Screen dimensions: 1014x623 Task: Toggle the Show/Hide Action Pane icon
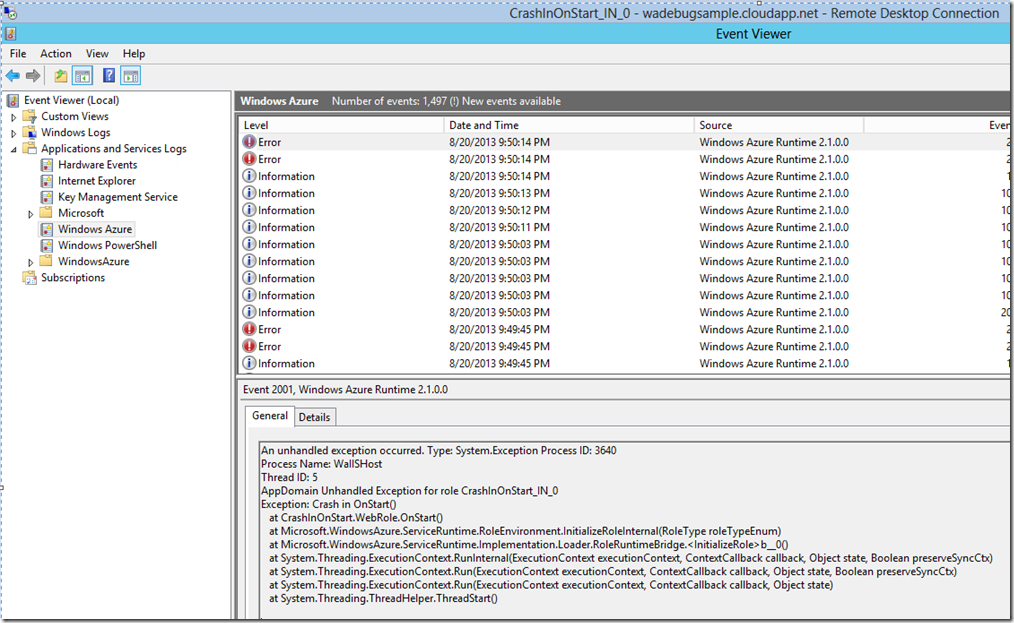(131, 76)
